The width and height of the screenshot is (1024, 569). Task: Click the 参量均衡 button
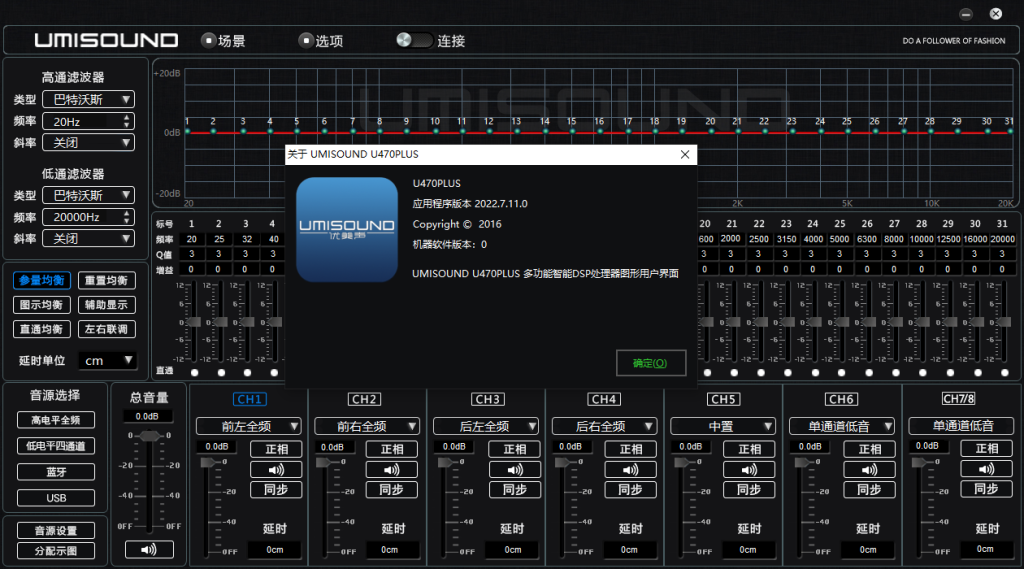click(x=42, y=280)
